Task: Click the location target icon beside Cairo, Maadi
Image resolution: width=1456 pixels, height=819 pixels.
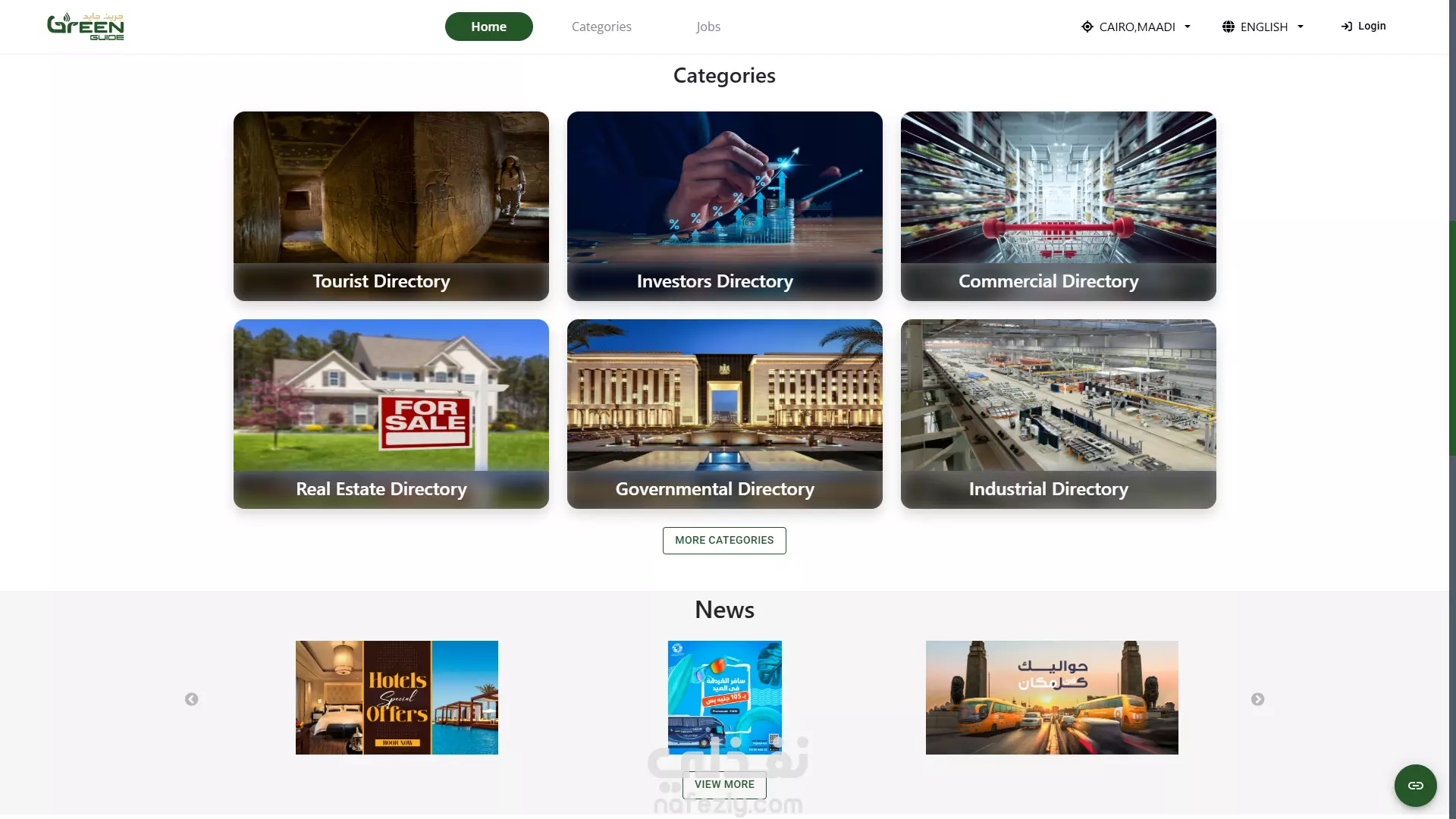Action: (1087, 27)
